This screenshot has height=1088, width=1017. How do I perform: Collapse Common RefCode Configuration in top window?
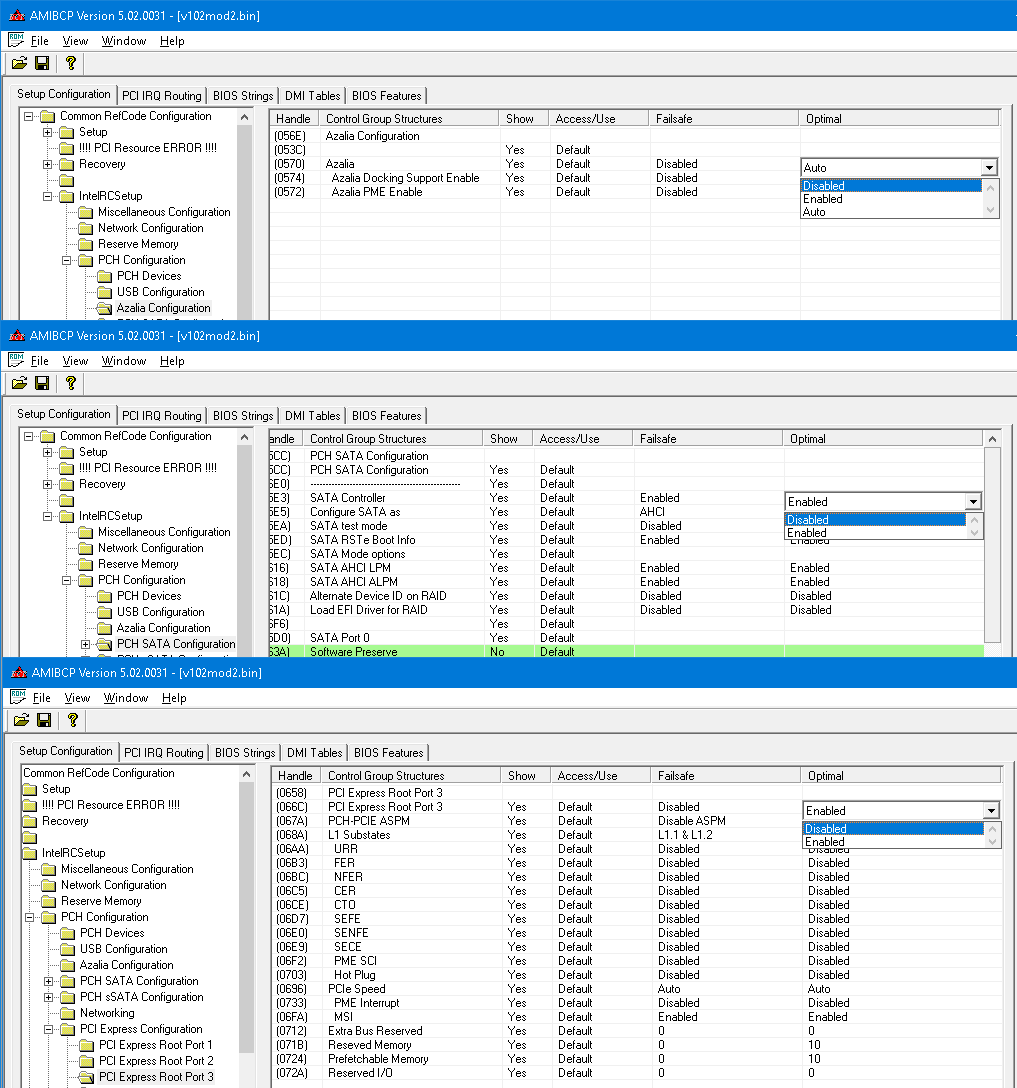[28, 117]
